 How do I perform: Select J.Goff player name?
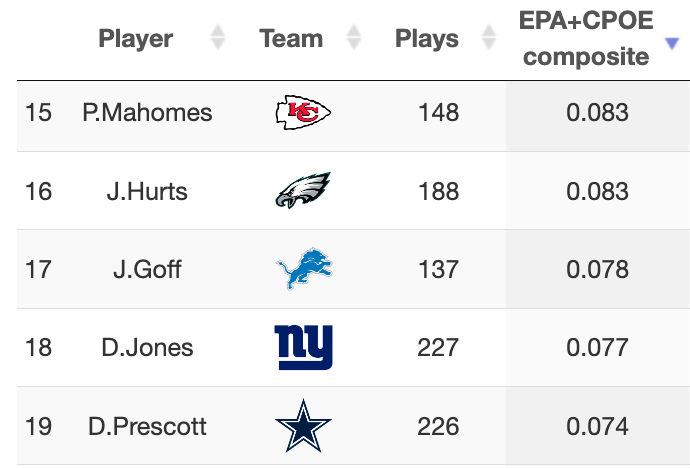click(147, 269)
